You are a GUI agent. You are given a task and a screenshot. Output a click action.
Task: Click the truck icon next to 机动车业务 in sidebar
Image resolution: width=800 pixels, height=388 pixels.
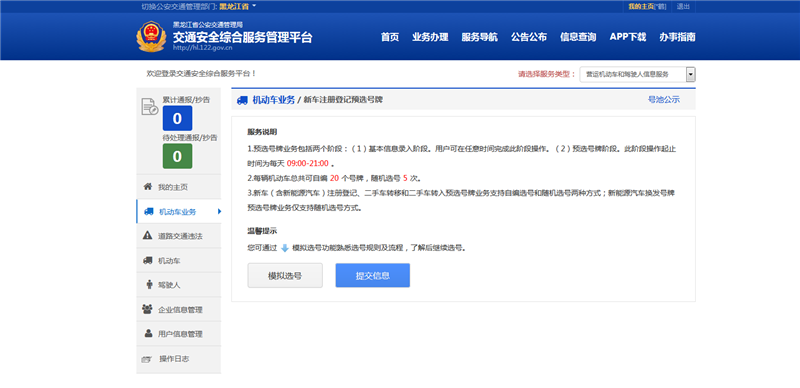coord(149,211)
